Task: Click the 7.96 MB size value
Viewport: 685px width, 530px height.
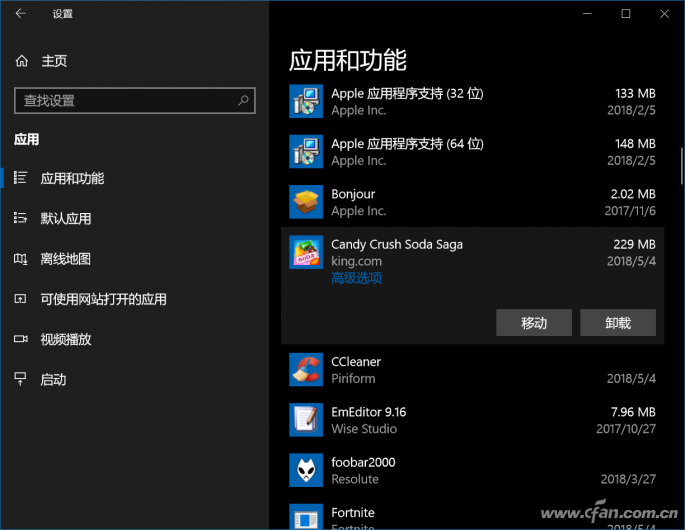Action: pyautogui.click(x=633, y=412)
